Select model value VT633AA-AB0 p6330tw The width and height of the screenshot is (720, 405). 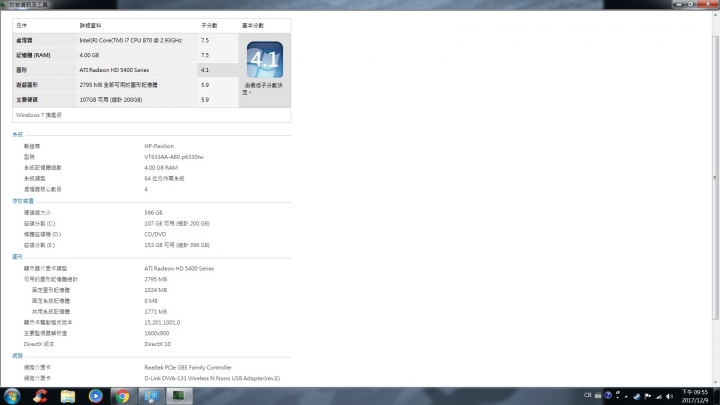coord(174,157)
